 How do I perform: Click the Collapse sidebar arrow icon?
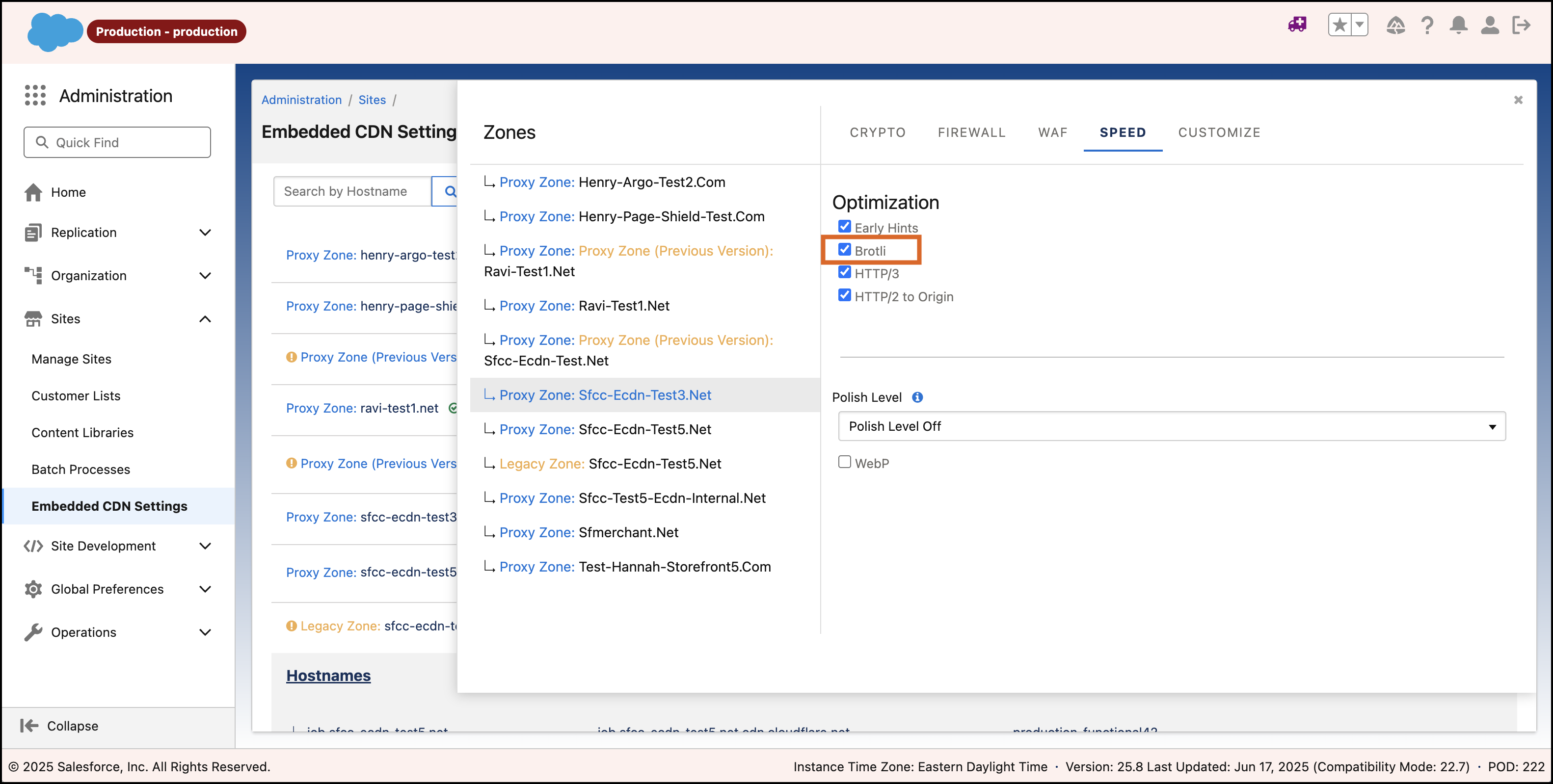(x=29, y=726)
